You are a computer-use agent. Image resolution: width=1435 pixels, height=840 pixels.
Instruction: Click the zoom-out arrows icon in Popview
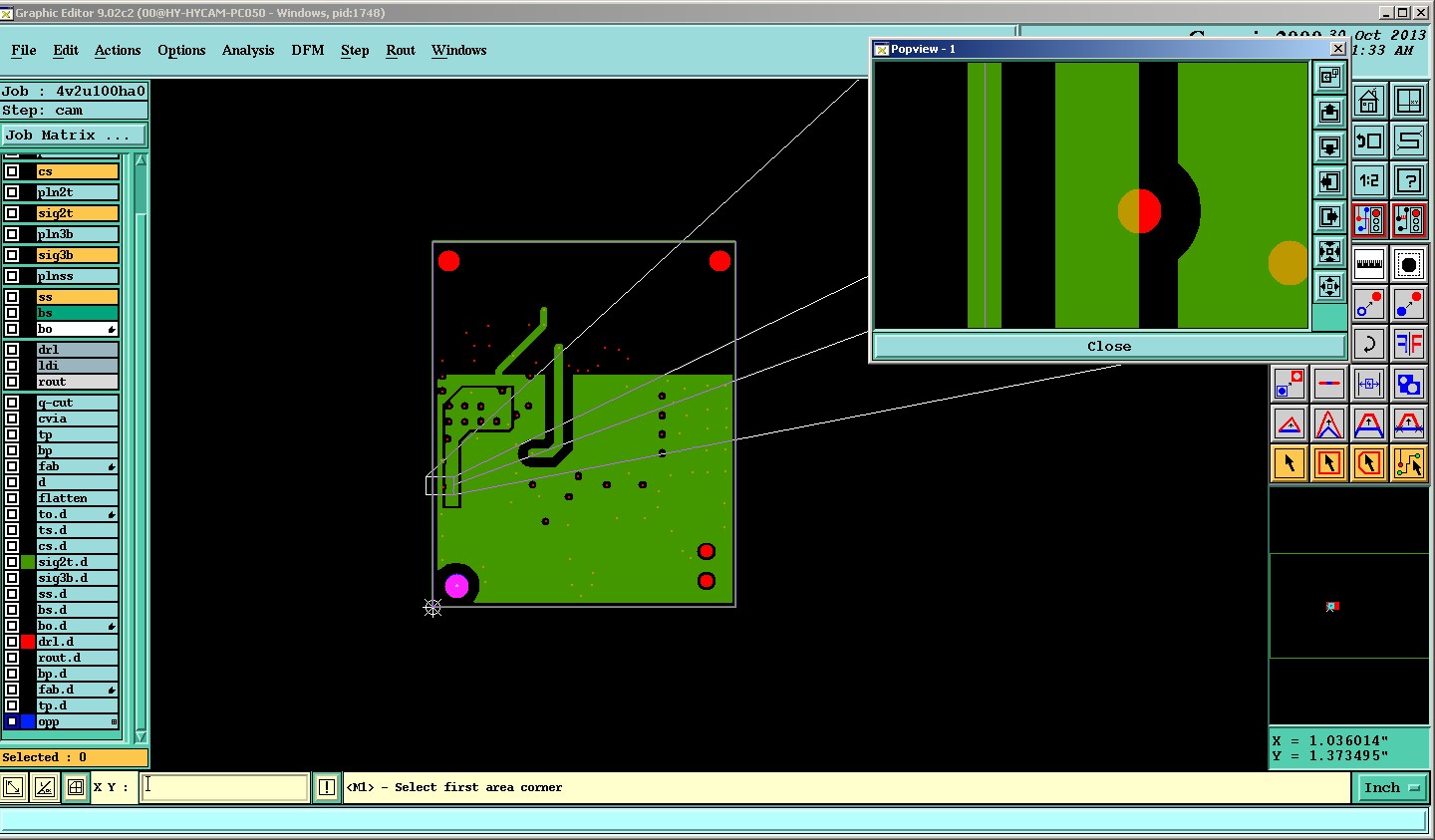(1329, 286)
